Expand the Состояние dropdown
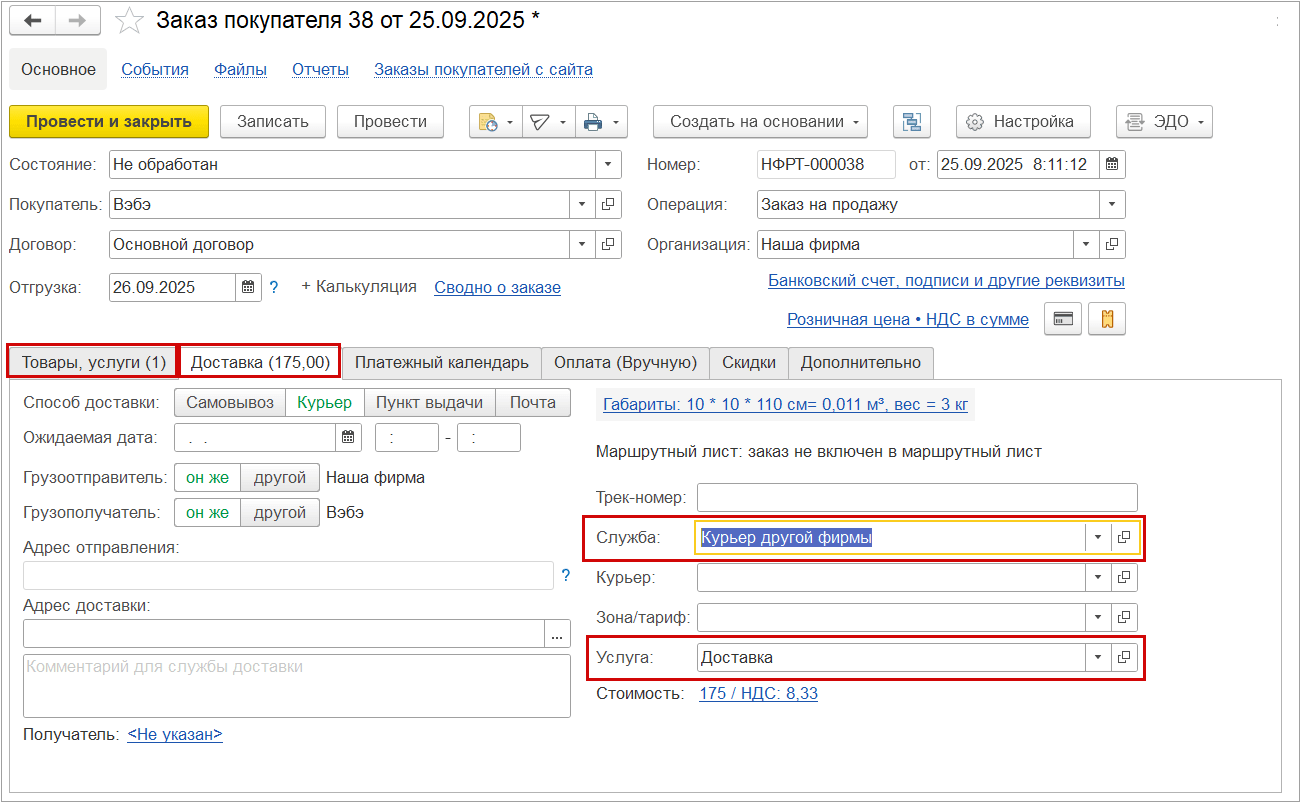Screen dimensions: 1300x802 coord(608,164)
